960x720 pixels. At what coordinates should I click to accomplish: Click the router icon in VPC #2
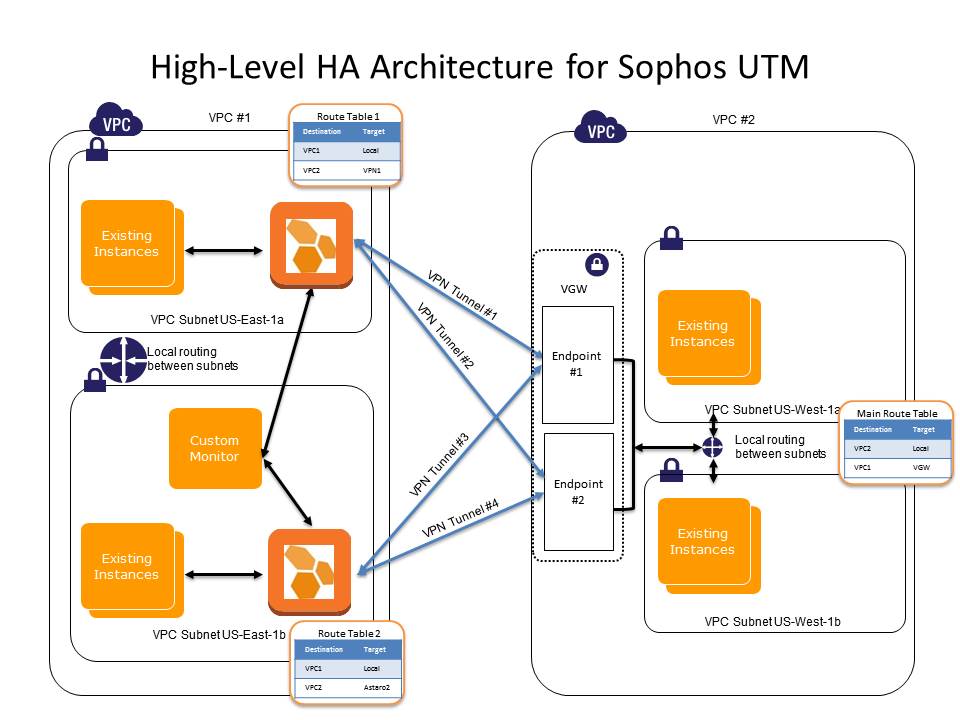[x=713, y=448]
